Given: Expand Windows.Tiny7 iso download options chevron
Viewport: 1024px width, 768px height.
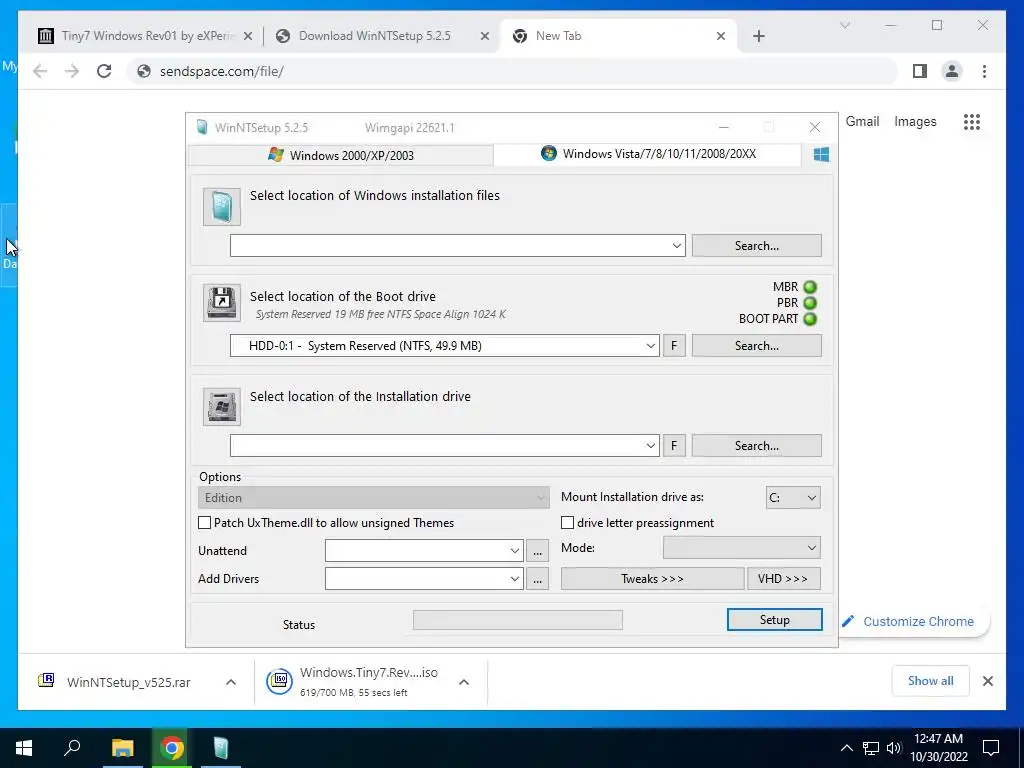Looking at the screenshot, I should point(464,682).
